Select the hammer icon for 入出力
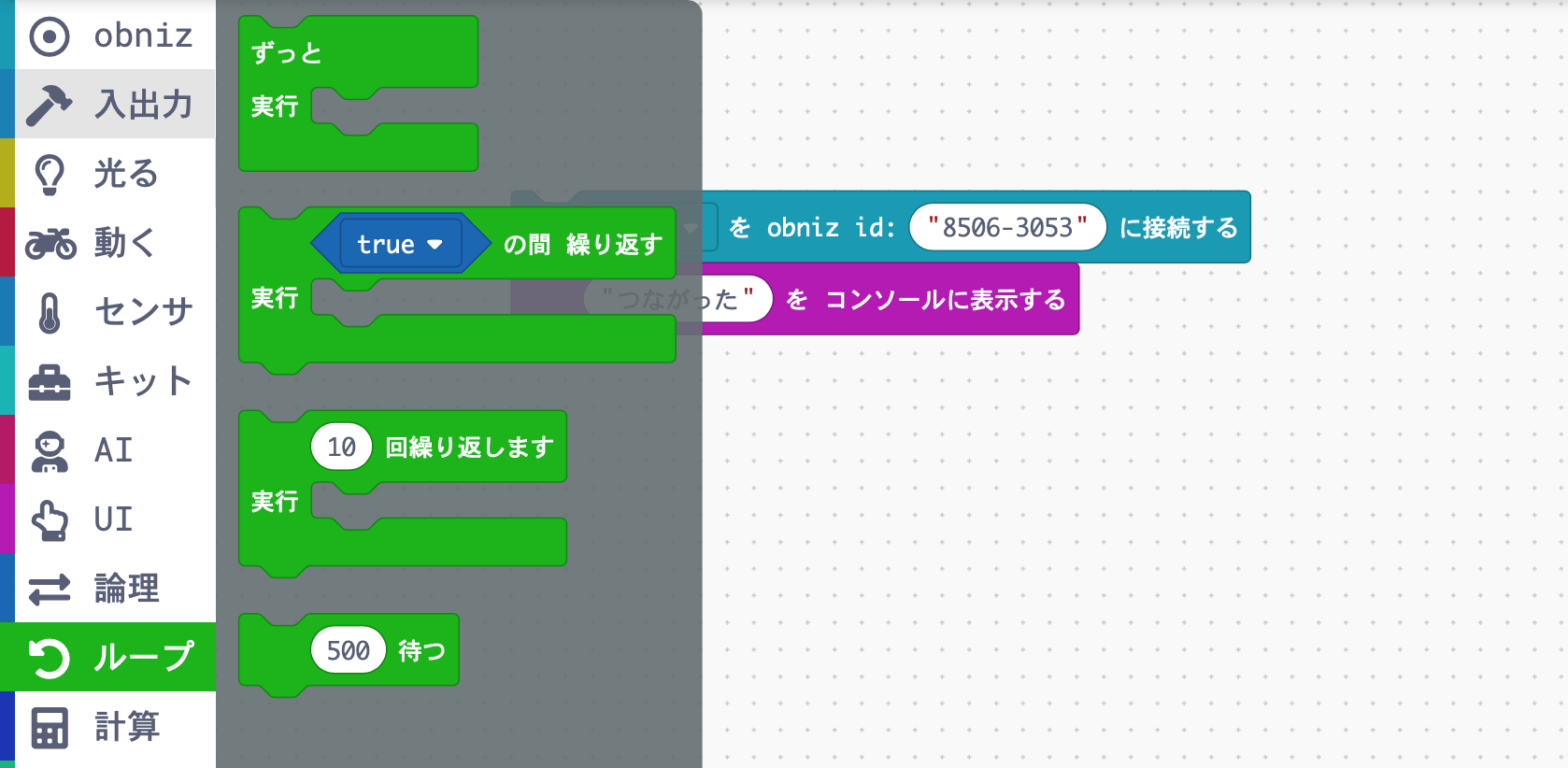The width and height of the screenshot is (1568, 768). click(x=49, y=105)
